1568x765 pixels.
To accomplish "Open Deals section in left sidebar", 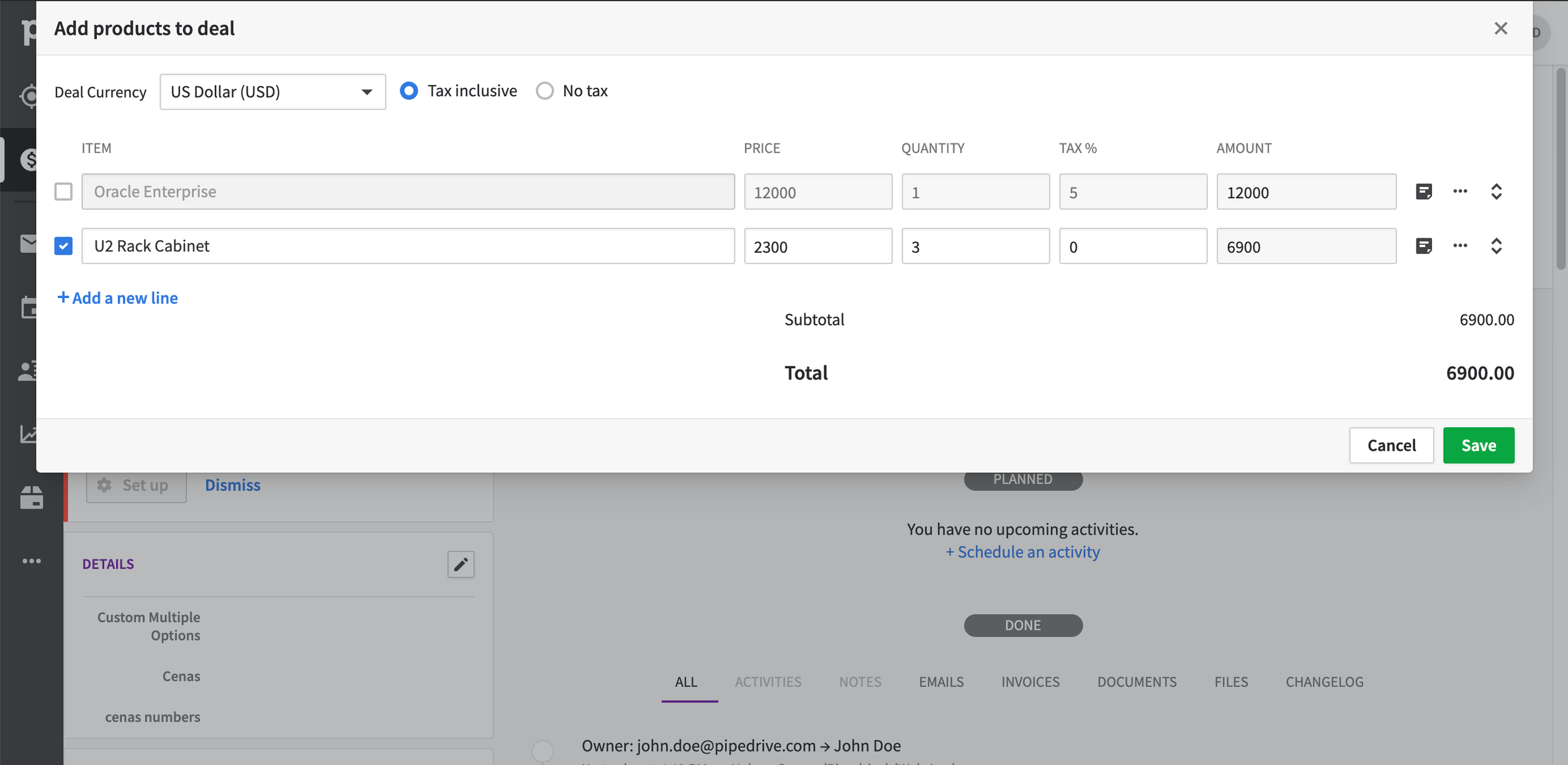I will coord(28,160).
